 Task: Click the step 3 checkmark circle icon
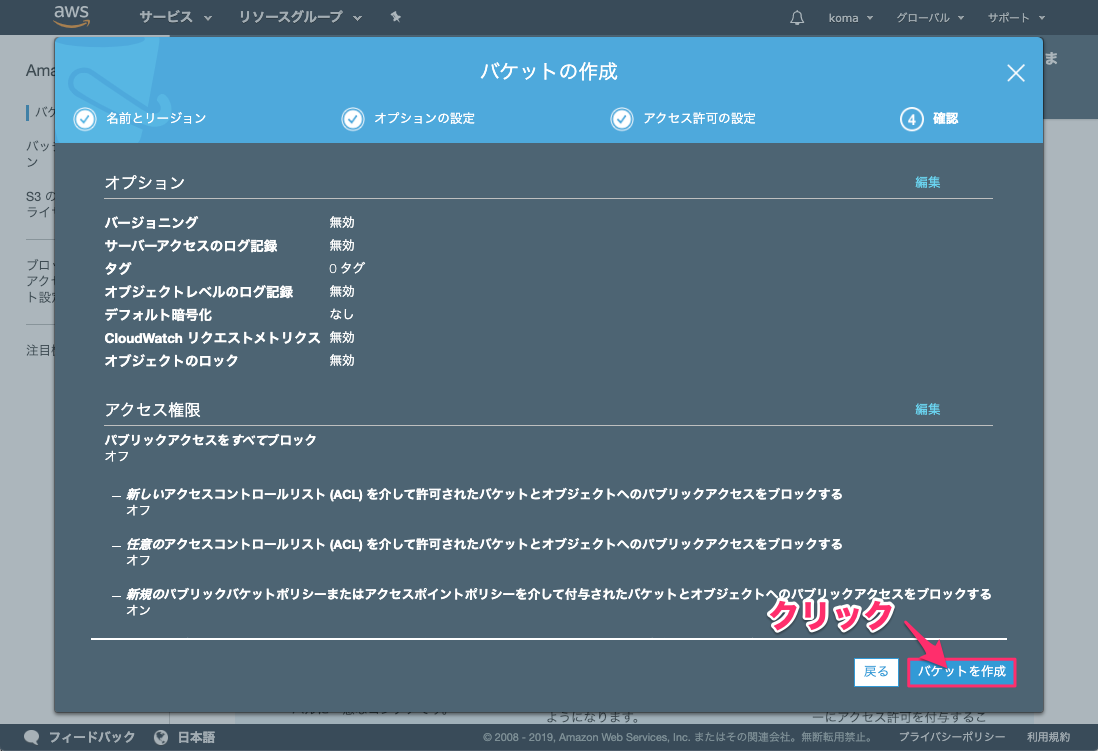(x=622, y=119)
